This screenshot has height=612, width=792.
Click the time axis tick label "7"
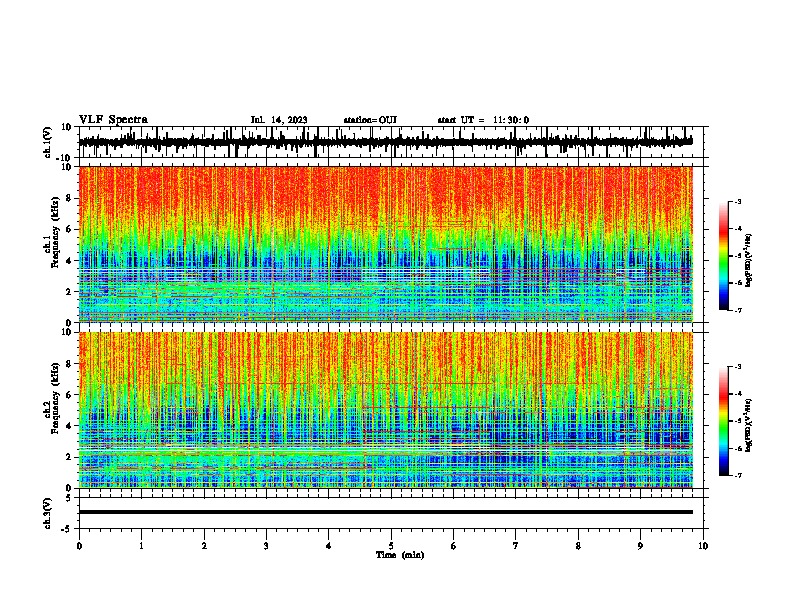tap(516, 546)
